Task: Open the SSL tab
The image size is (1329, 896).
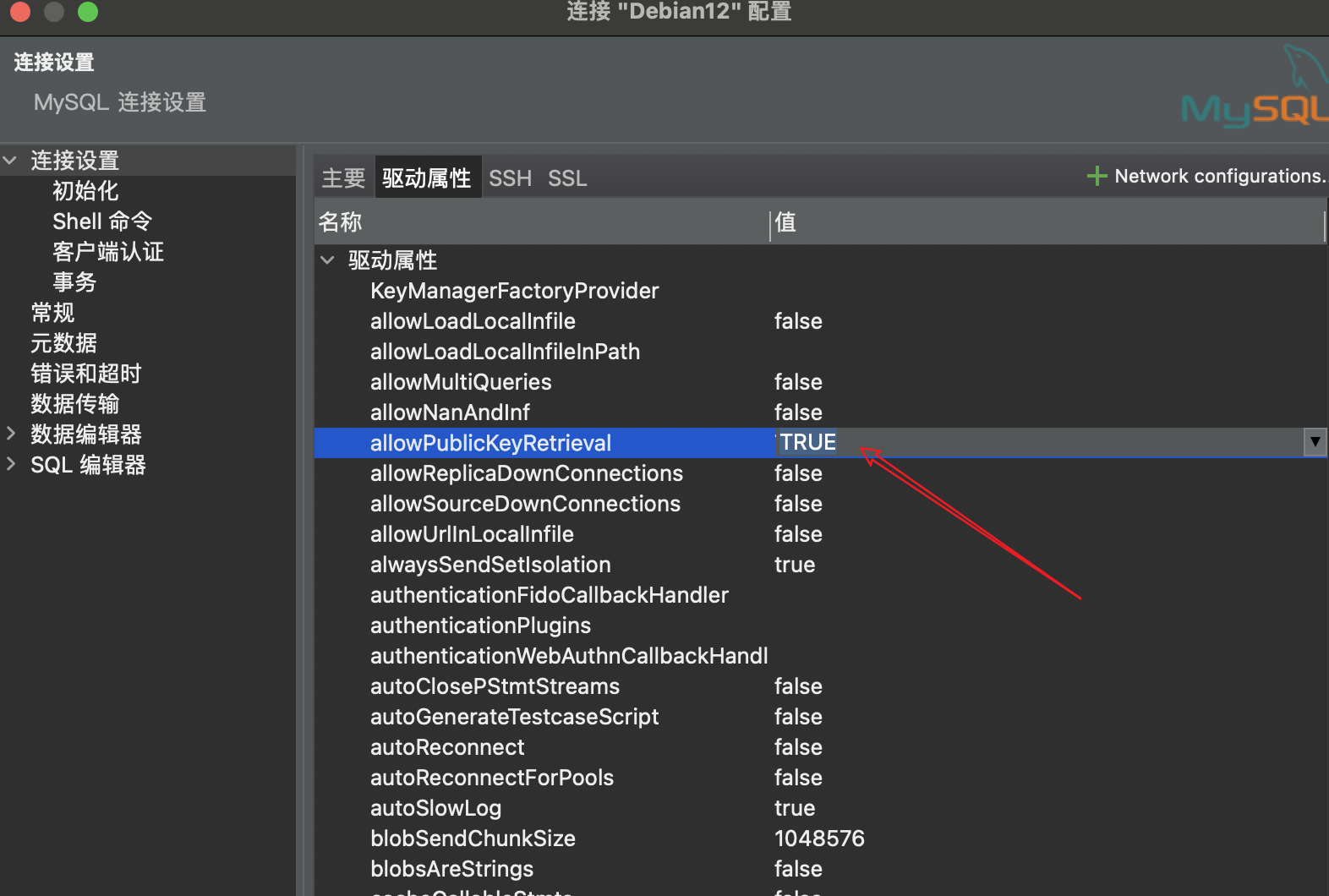Action: pos(567,178)
